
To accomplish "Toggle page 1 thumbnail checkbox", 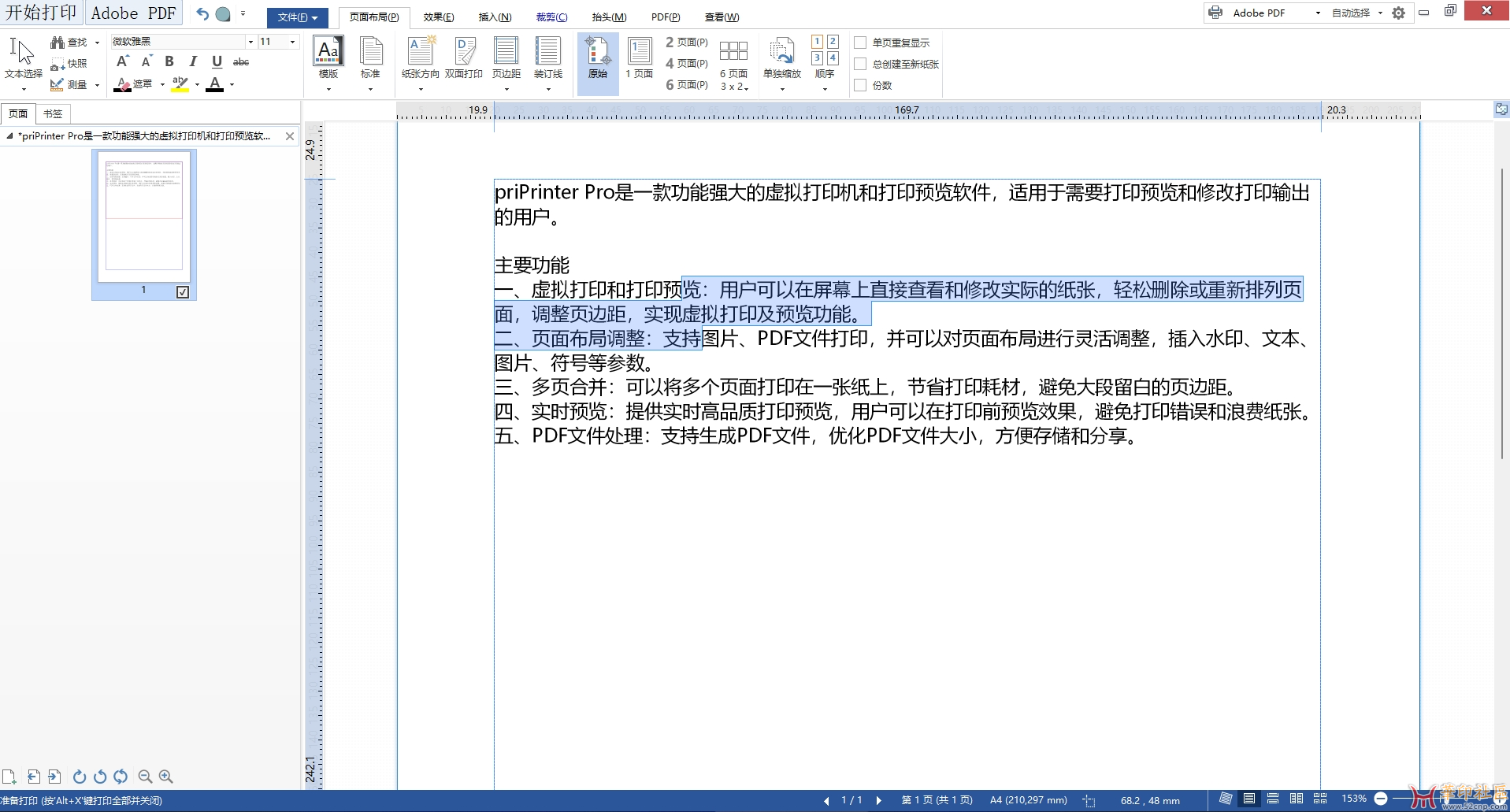I will pyautogui.click(x=183, y=292).
